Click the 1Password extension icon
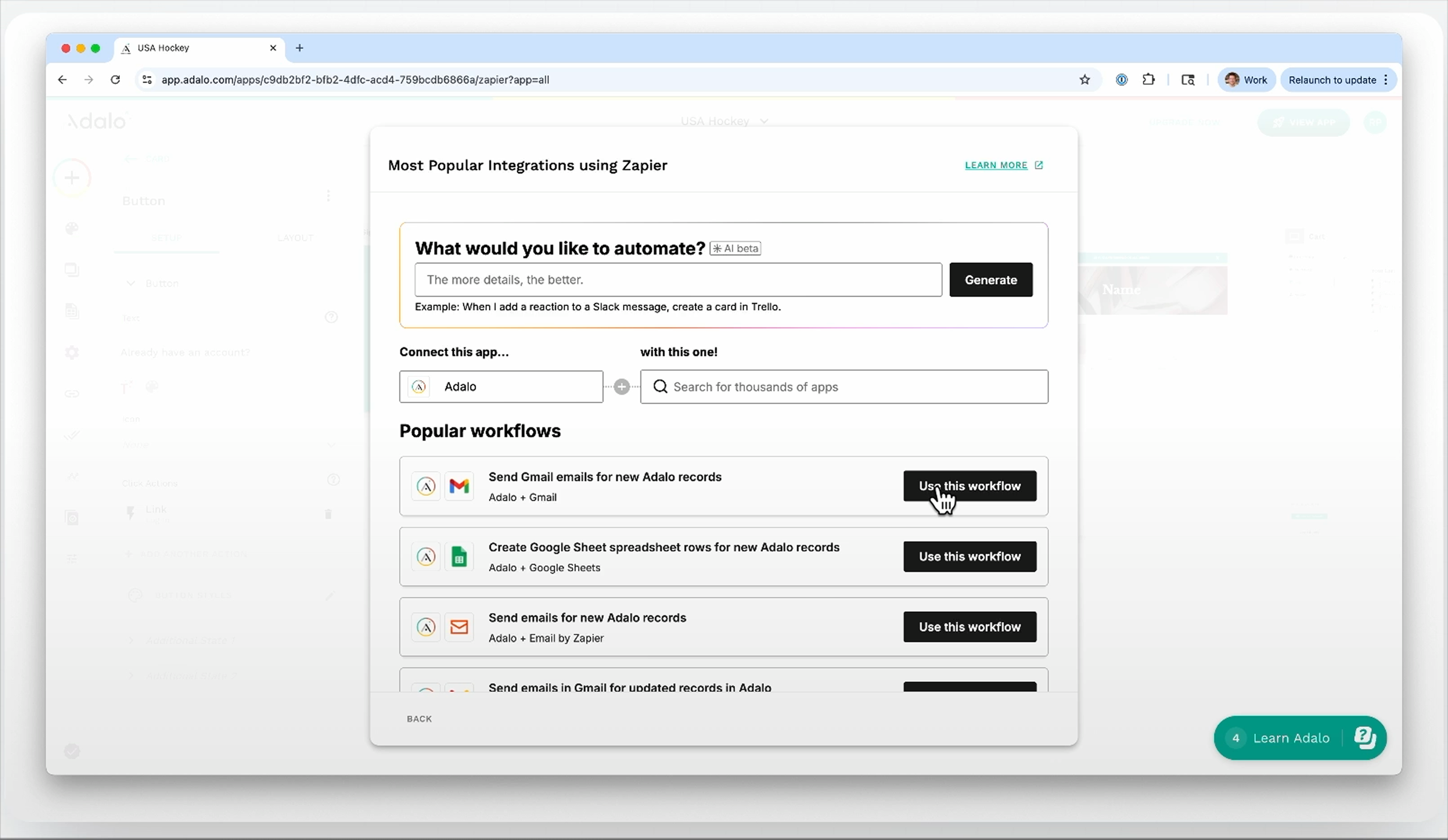The height and width of the screenshot is (840, 1448). tap(1121, 80)
